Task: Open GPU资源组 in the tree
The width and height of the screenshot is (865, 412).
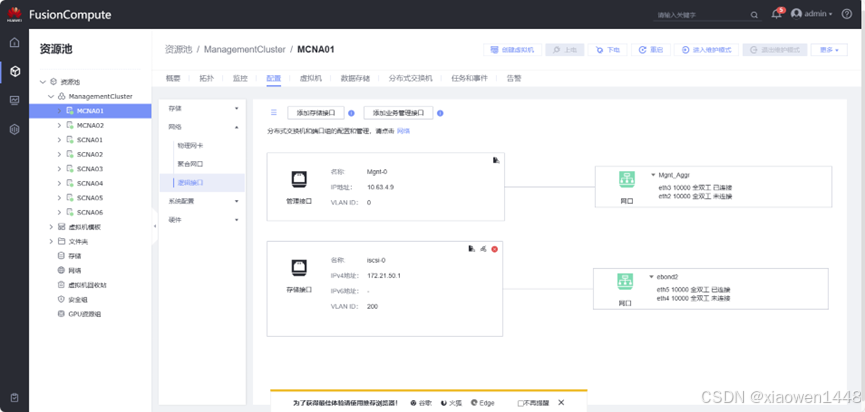Action: [x=84, y=314]
